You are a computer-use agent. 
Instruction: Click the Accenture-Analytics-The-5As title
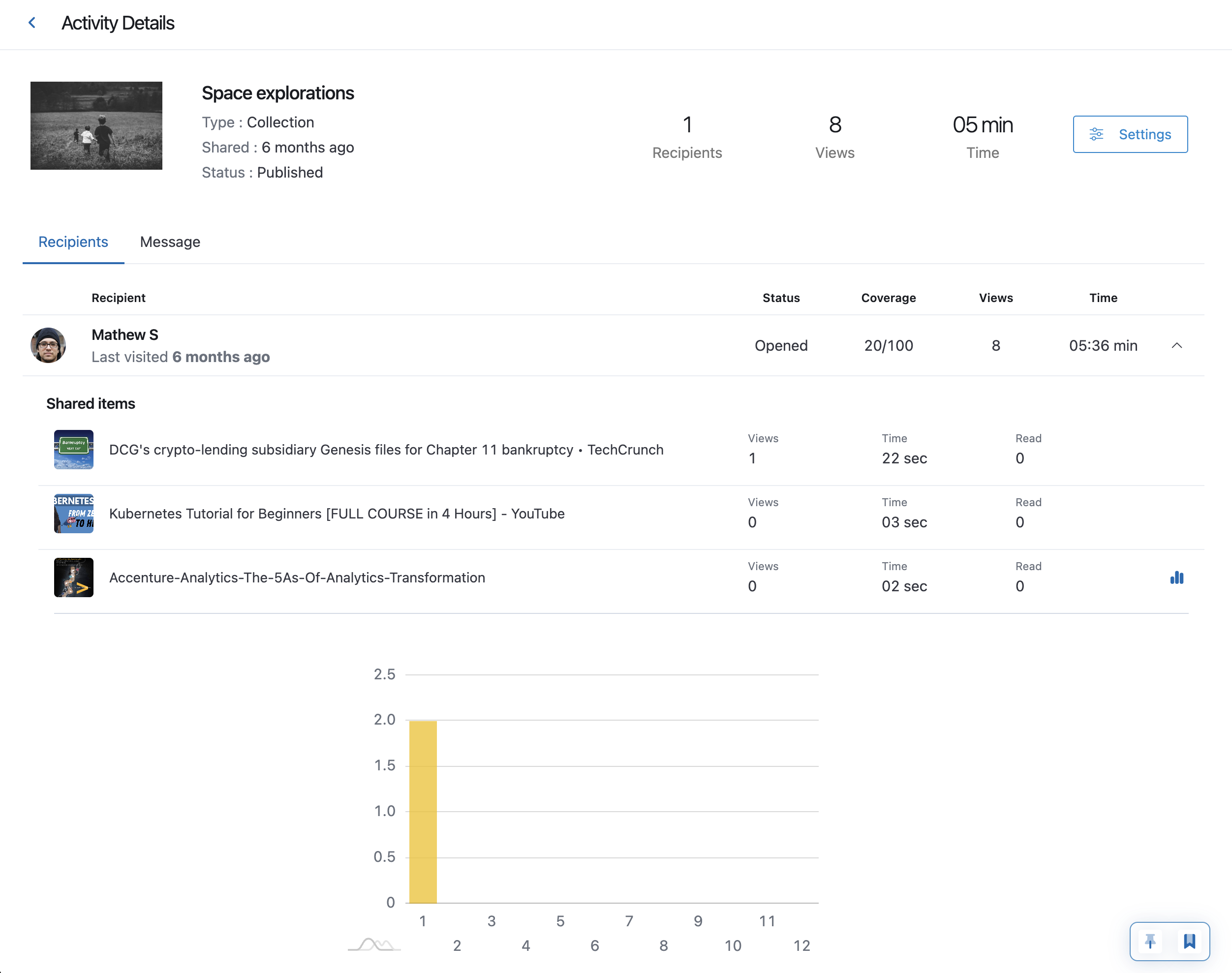(x=297, y=578)
